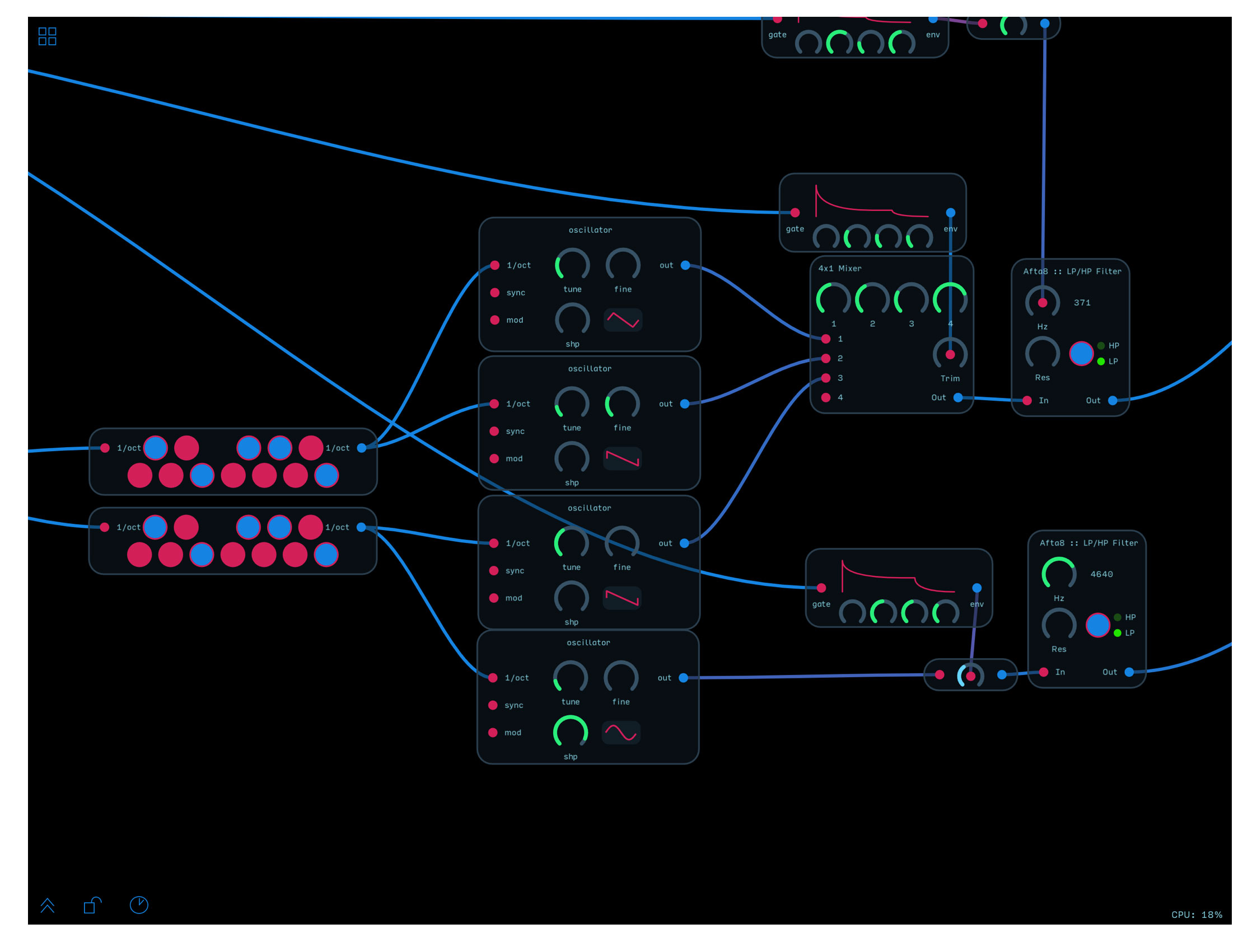Screen dimensions: 1257x952
Task: Toggle HP/LP button on 4640 Hz filter
Action: click(x=1098, y=625)
